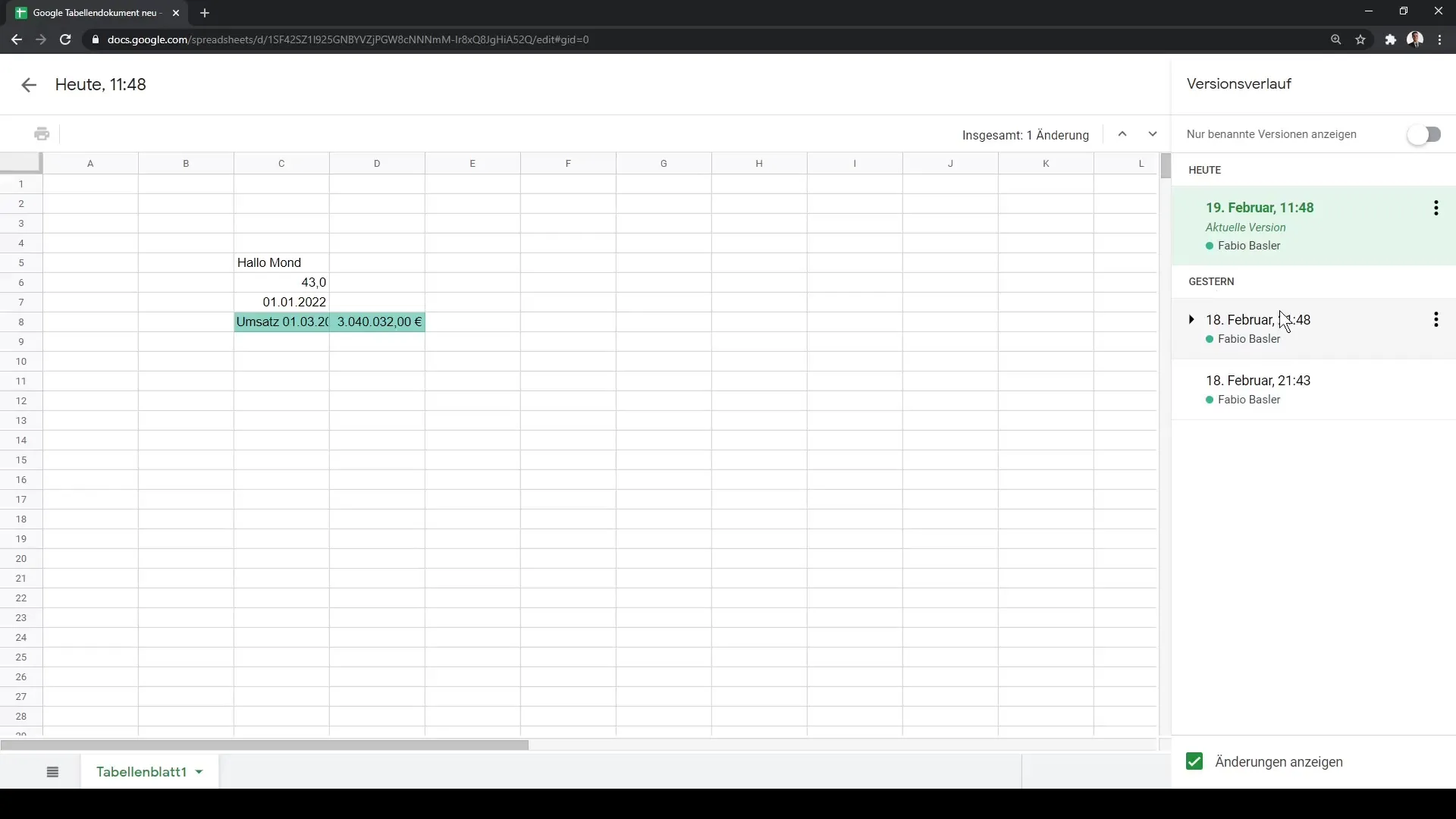This screenshot has height=819, width=1456.
Task: Click highlighted cell Umsatz 01.03.20
Action: coord(281,322)
